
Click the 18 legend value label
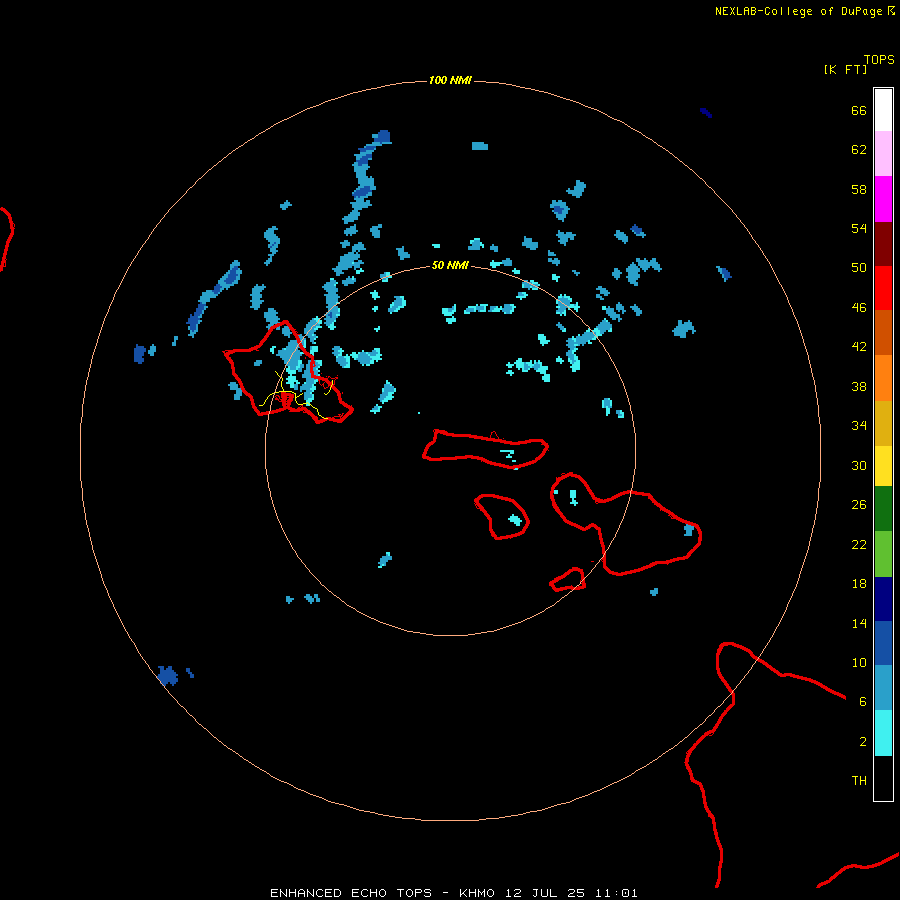[859, 584]
